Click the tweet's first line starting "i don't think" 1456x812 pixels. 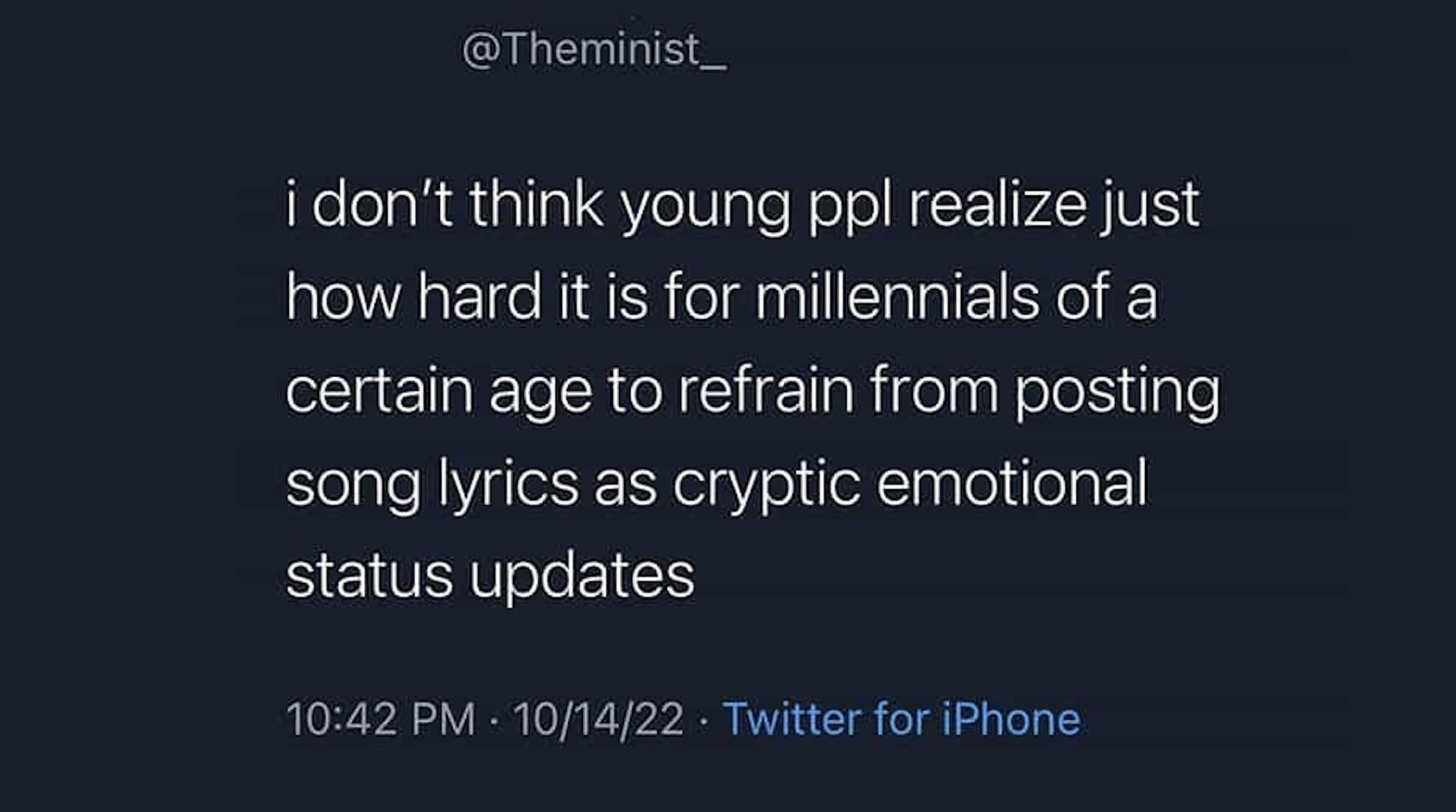[742, 206]
